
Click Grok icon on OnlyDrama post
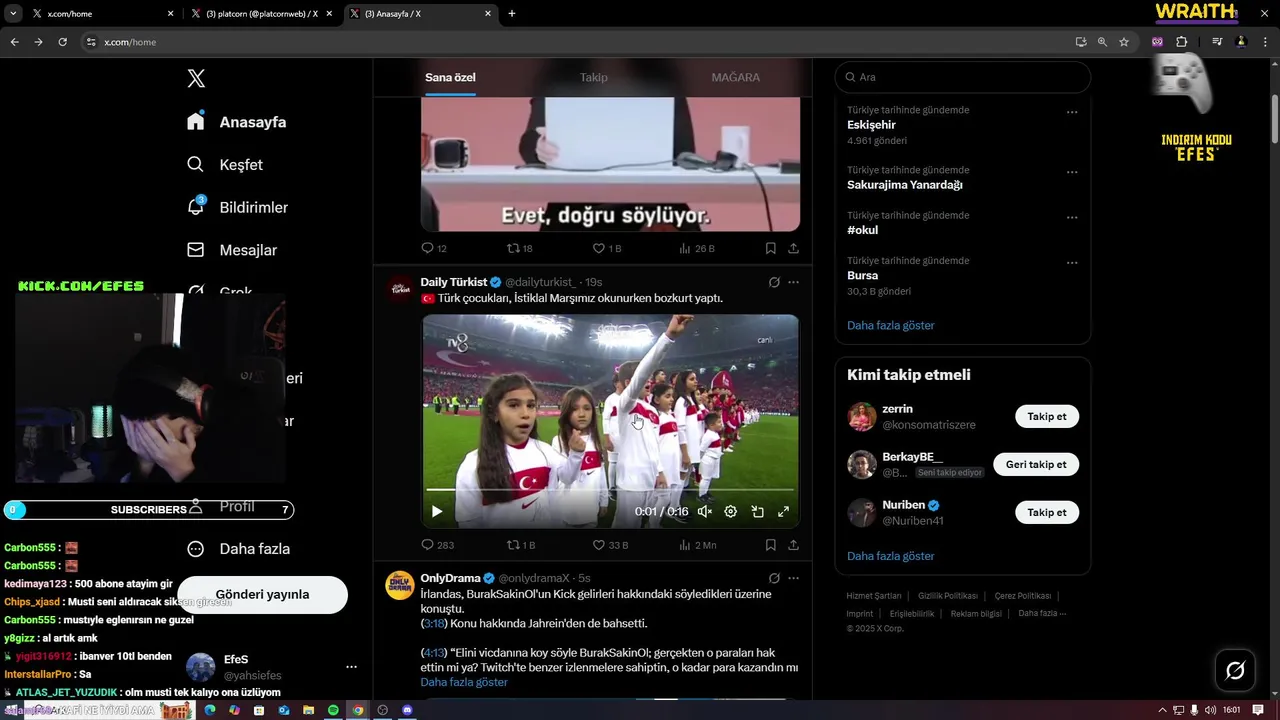pos(774,578)
